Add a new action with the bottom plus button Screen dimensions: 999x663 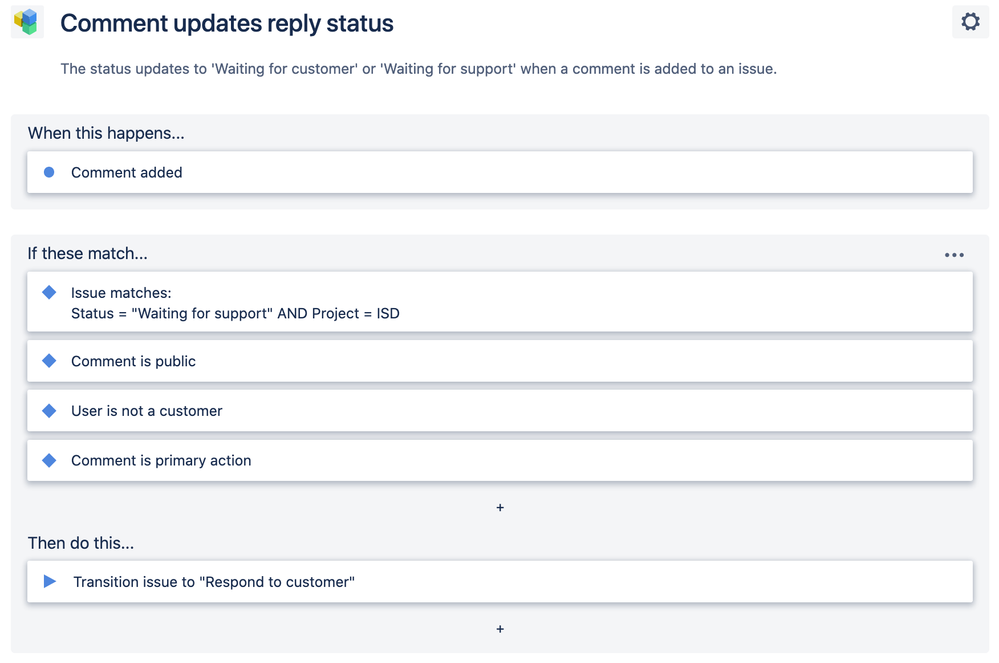[x=500, y=629]
